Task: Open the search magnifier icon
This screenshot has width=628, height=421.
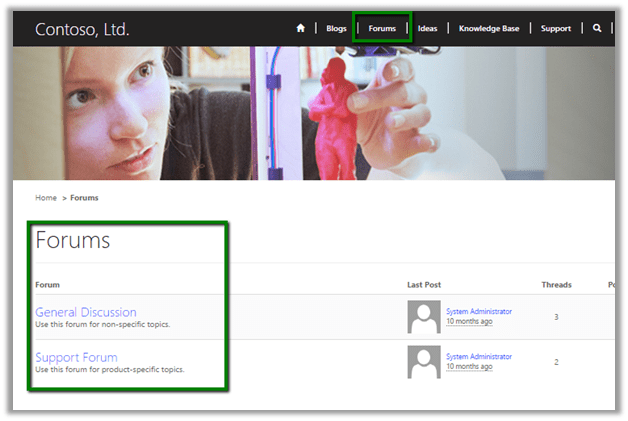Action: [597, 28]
